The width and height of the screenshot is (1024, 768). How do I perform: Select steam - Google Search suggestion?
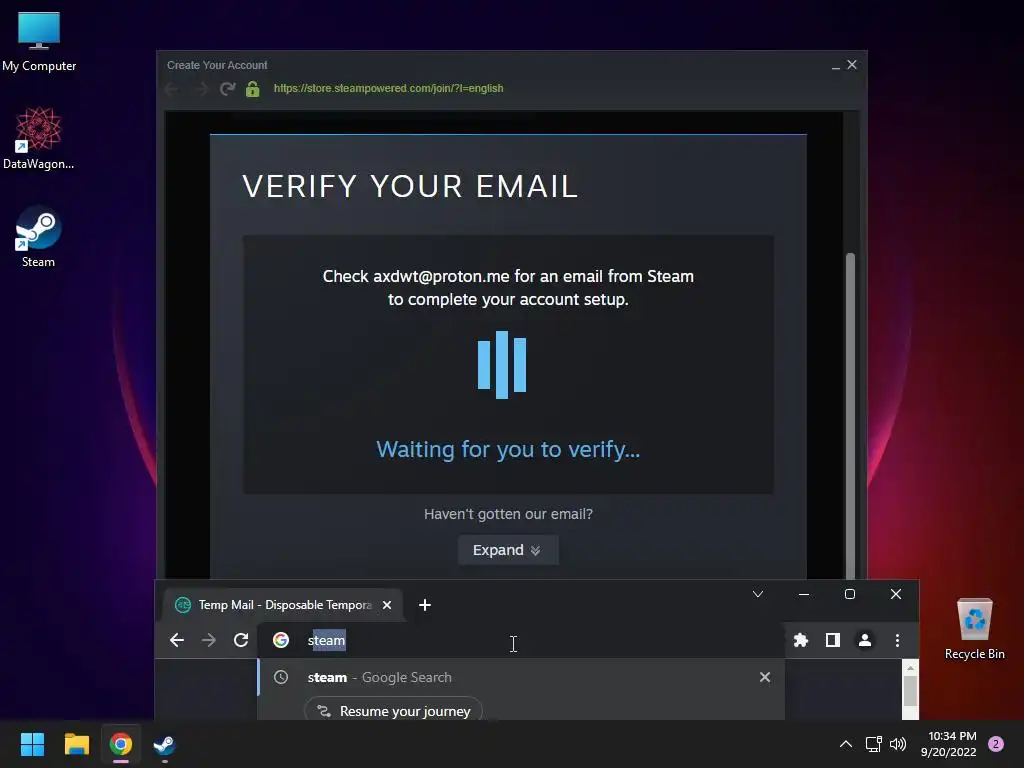(521, 677)
